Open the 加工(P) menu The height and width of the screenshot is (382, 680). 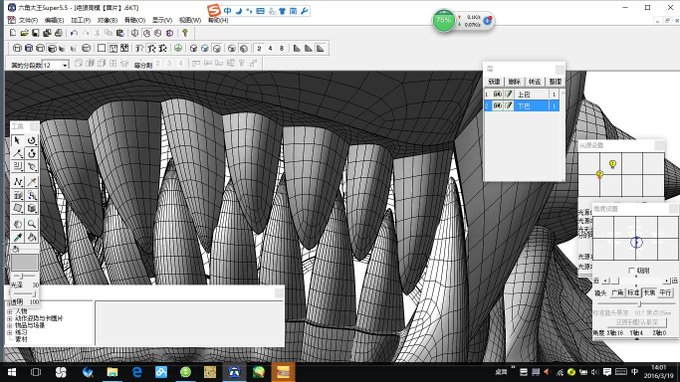[x=81, y=20]
